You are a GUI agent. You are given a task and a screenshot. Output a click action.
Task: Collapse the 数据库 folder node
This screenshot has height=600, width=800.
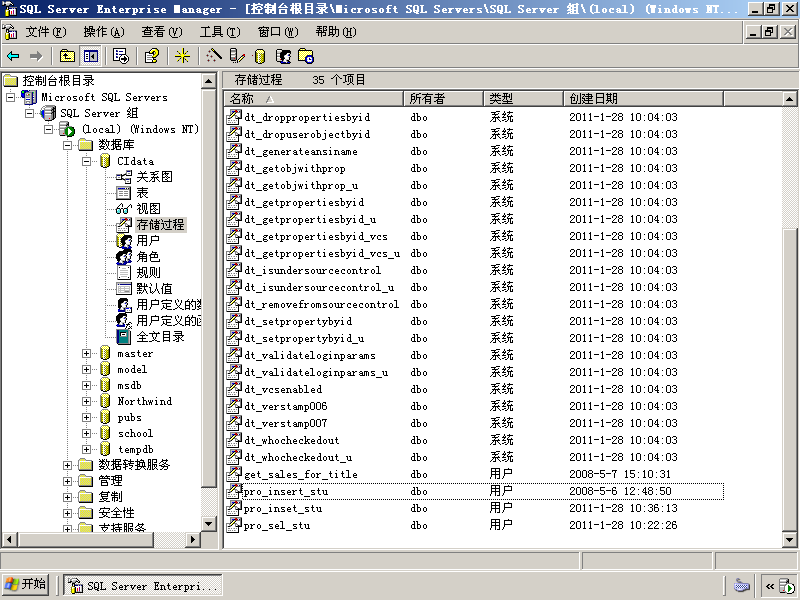[x=67, y=145]
